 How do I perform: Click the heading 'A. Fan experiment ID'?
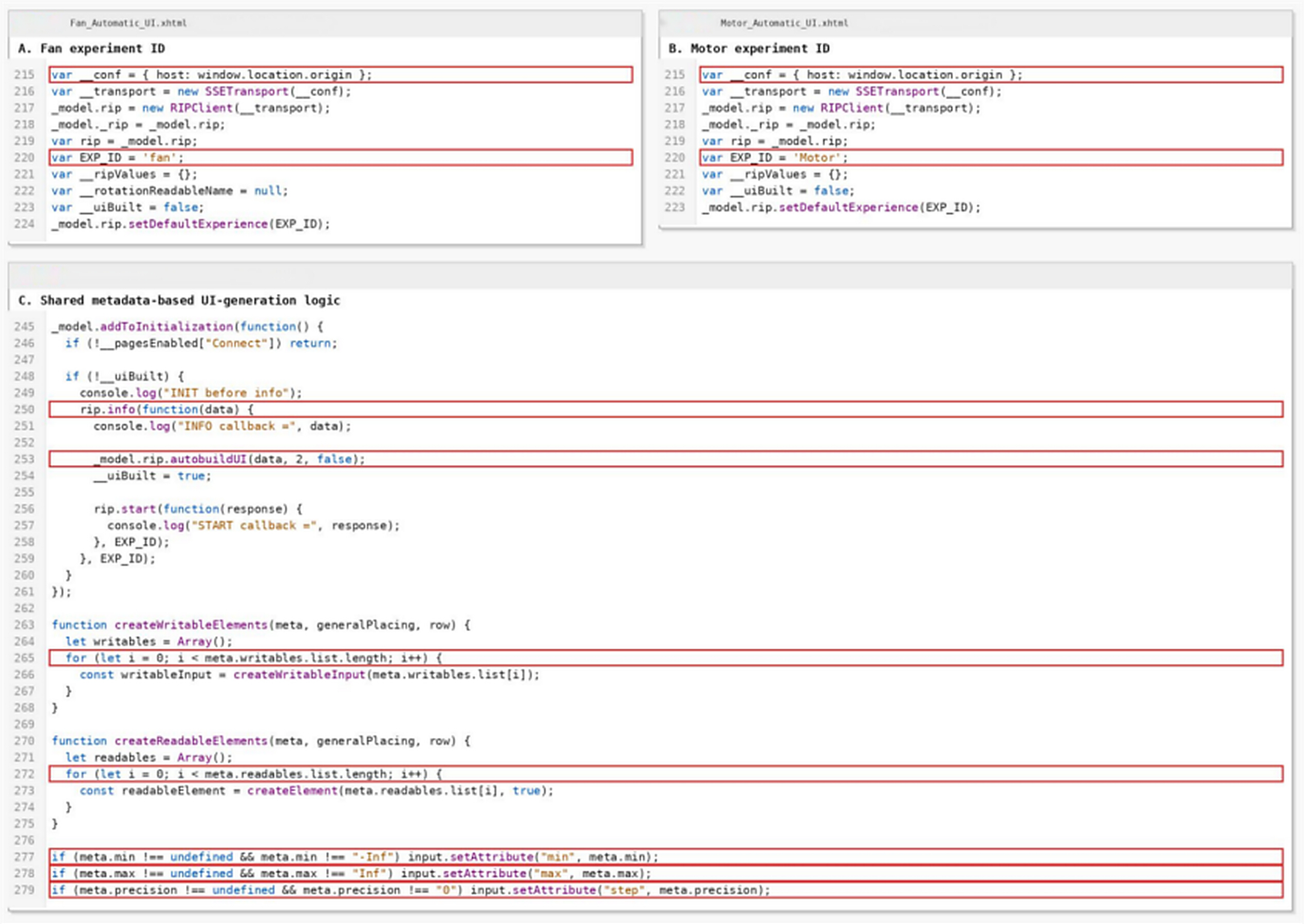(91, 48)
